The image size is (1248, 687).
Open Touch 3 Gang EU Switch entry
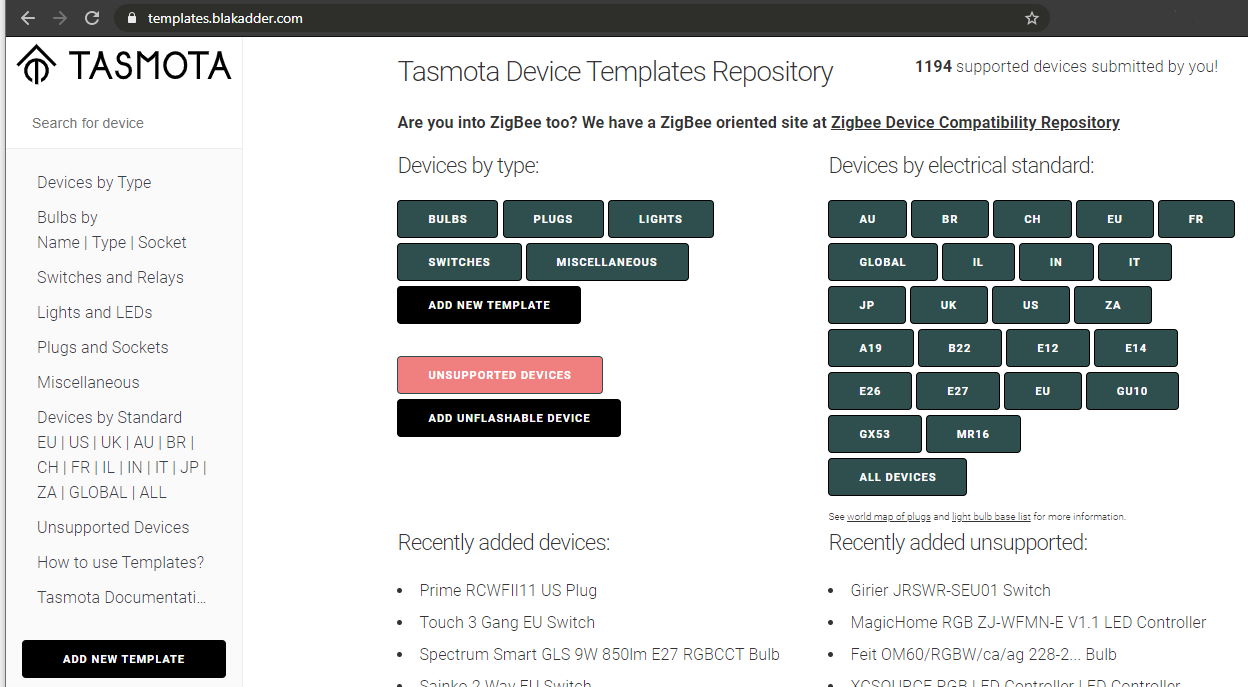click(x=507, y=622)
